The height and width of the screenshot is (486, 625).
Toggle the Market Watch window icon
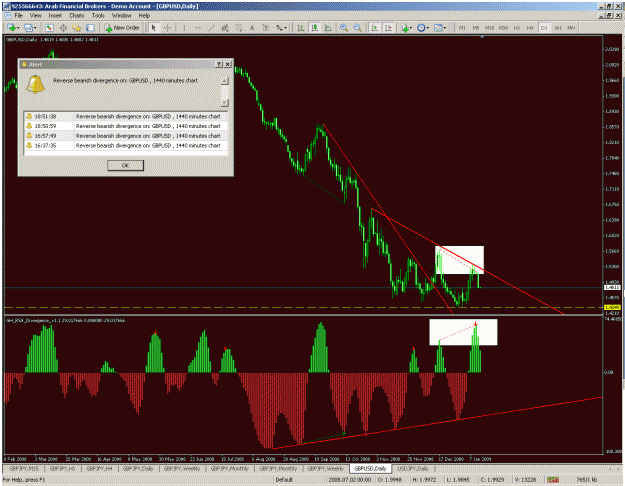[x=49, y=28]
